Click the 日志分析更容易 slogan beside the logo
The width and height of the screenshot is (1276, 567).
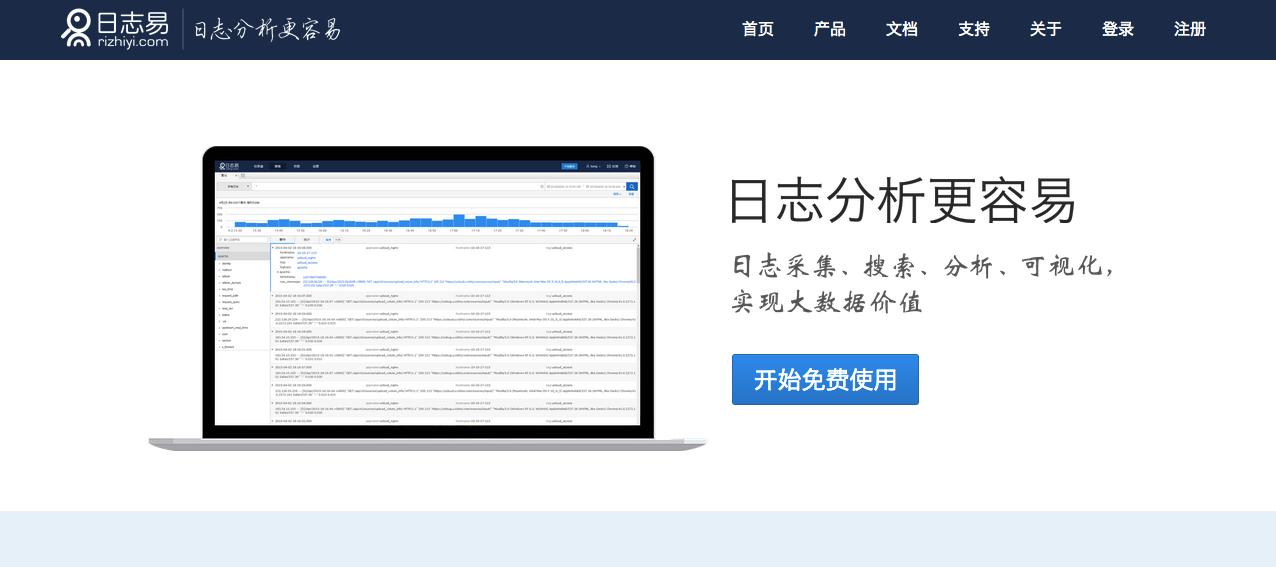point(267,29)
